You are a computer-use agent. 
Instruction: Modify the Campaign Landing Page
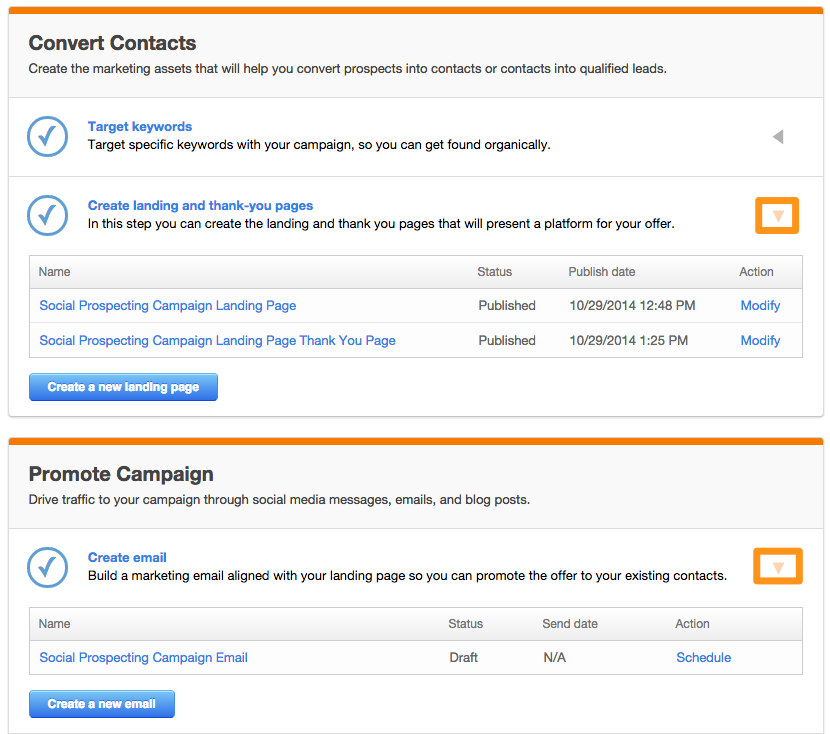(760, 306)
